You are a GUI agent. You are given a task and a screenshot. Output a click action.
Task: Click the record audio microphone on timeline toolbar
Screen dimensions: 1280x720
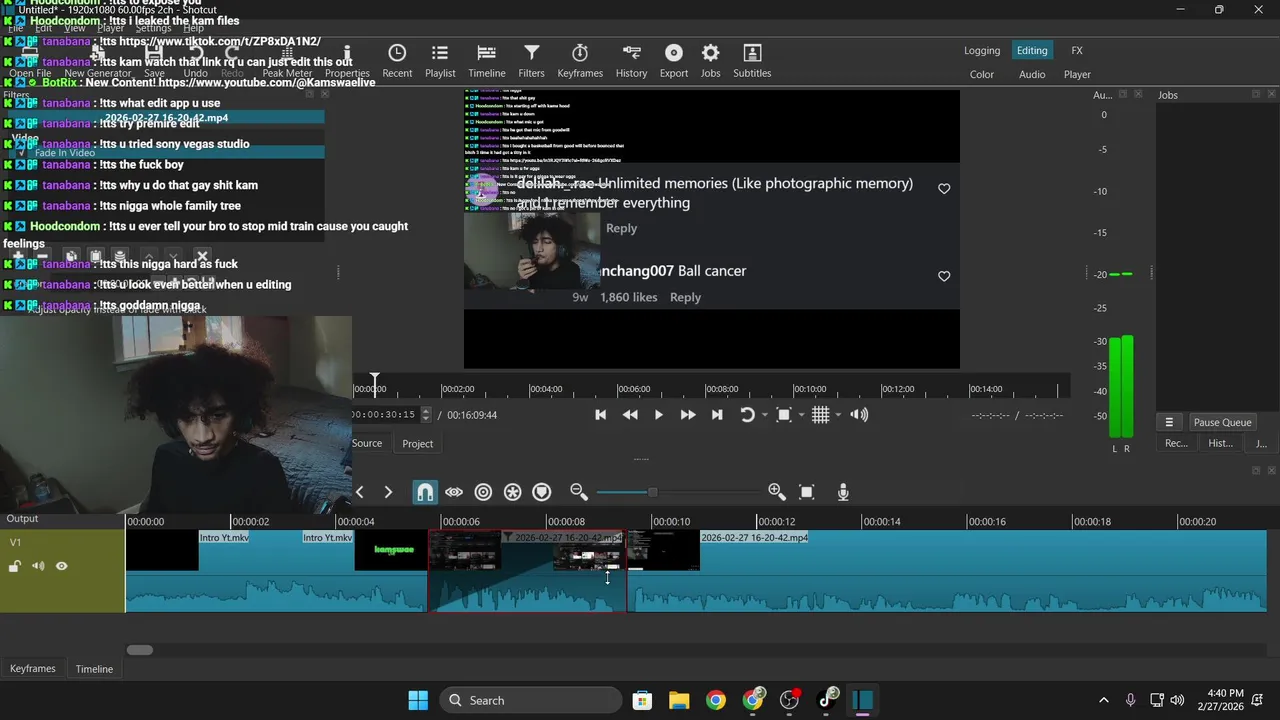pos(843,491)
